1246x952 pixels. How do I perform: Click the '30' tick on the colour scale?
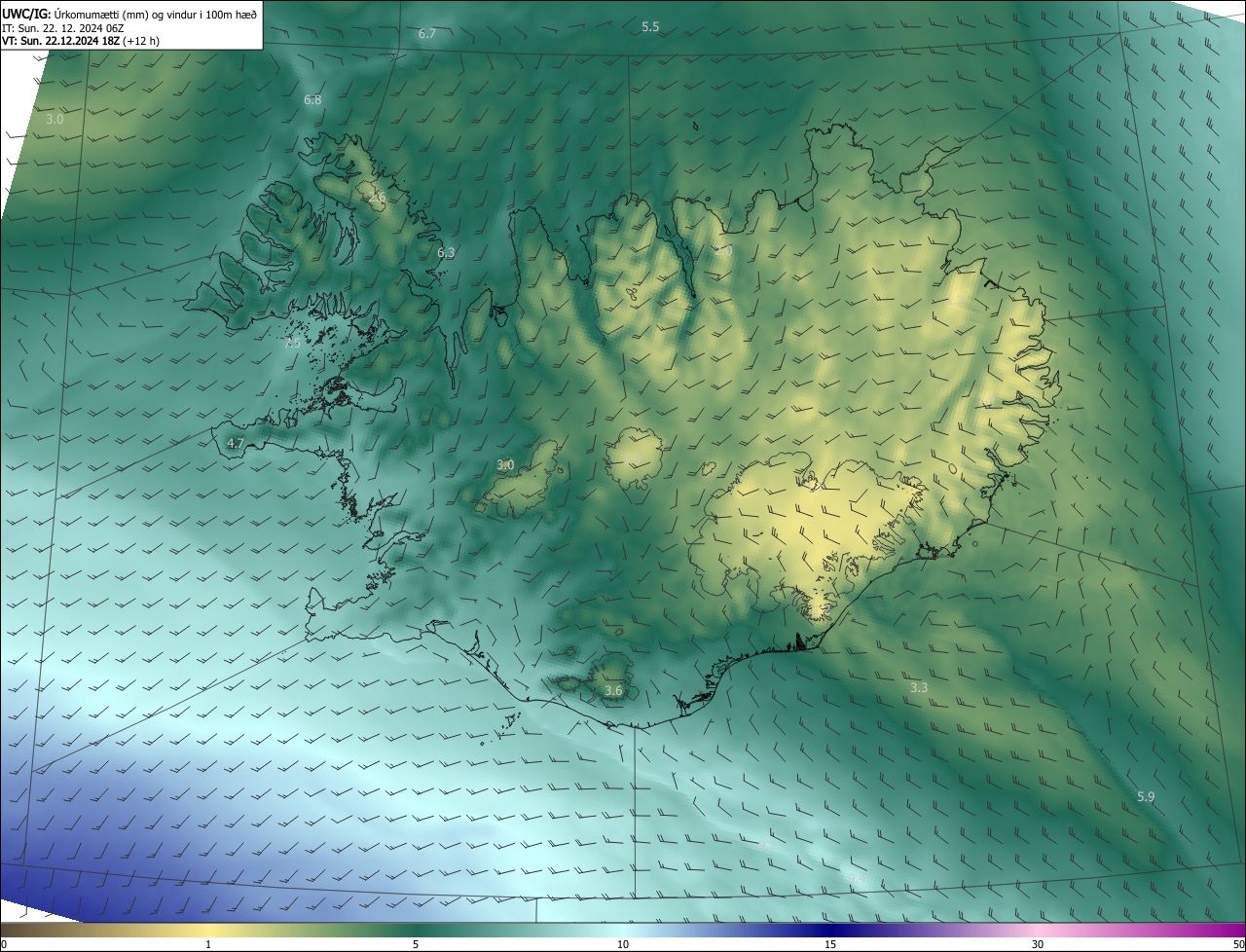[x=1038, y=944]
